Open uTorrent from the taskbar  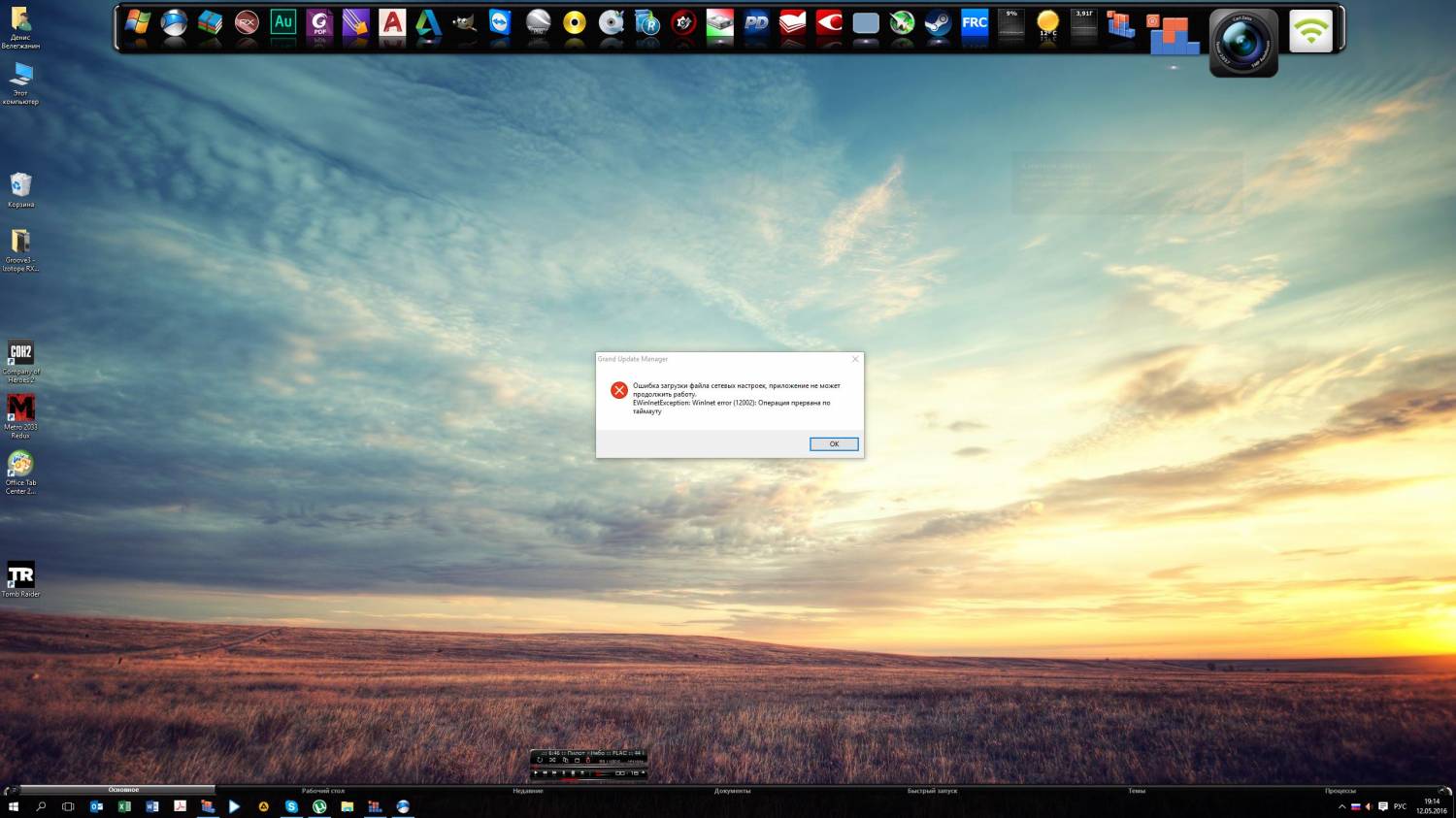click(x=319, y=806)
